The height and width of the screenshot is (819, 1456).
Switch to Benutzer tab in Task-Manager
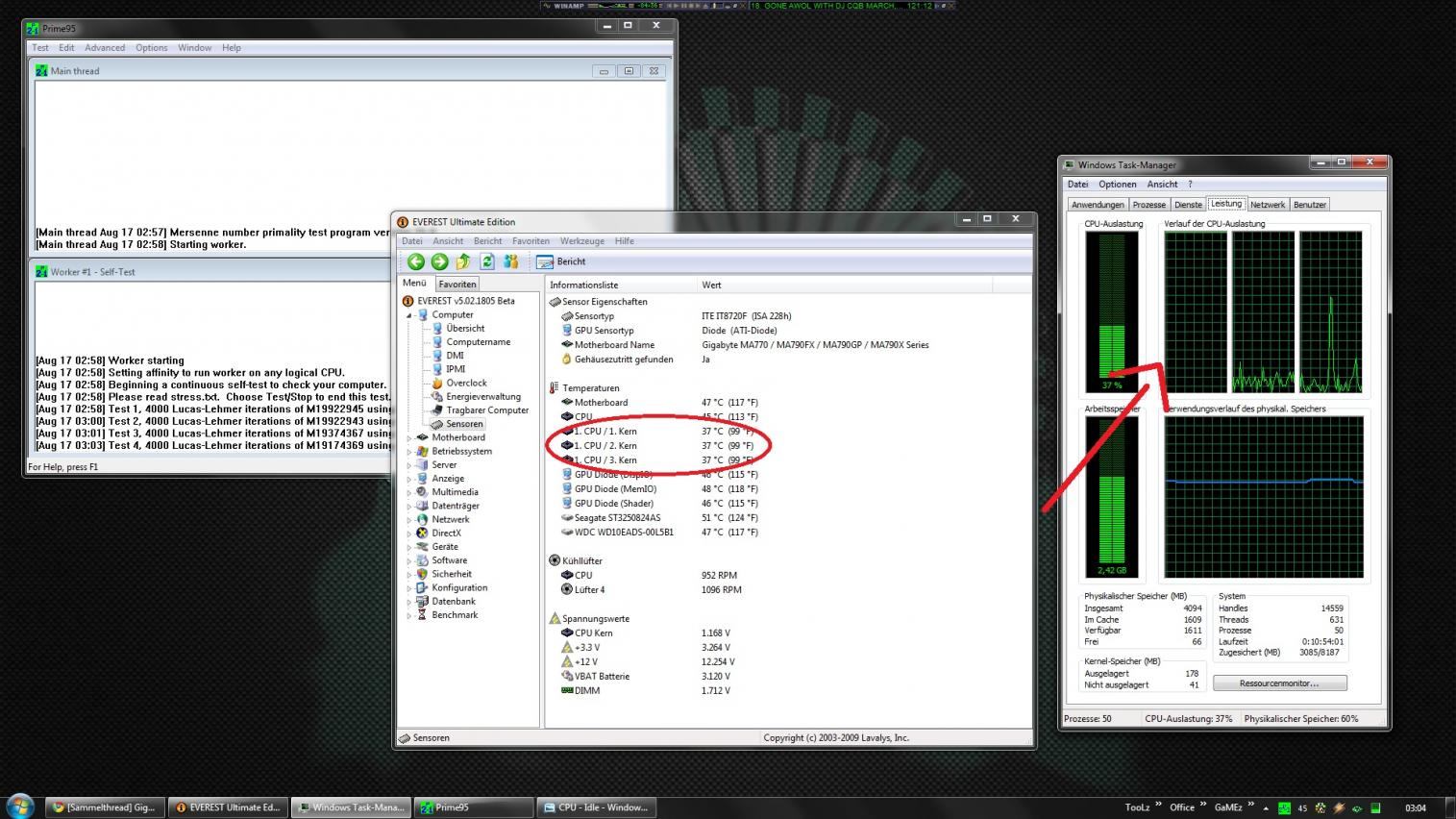pyautogui.click(x=1310, y=205)
